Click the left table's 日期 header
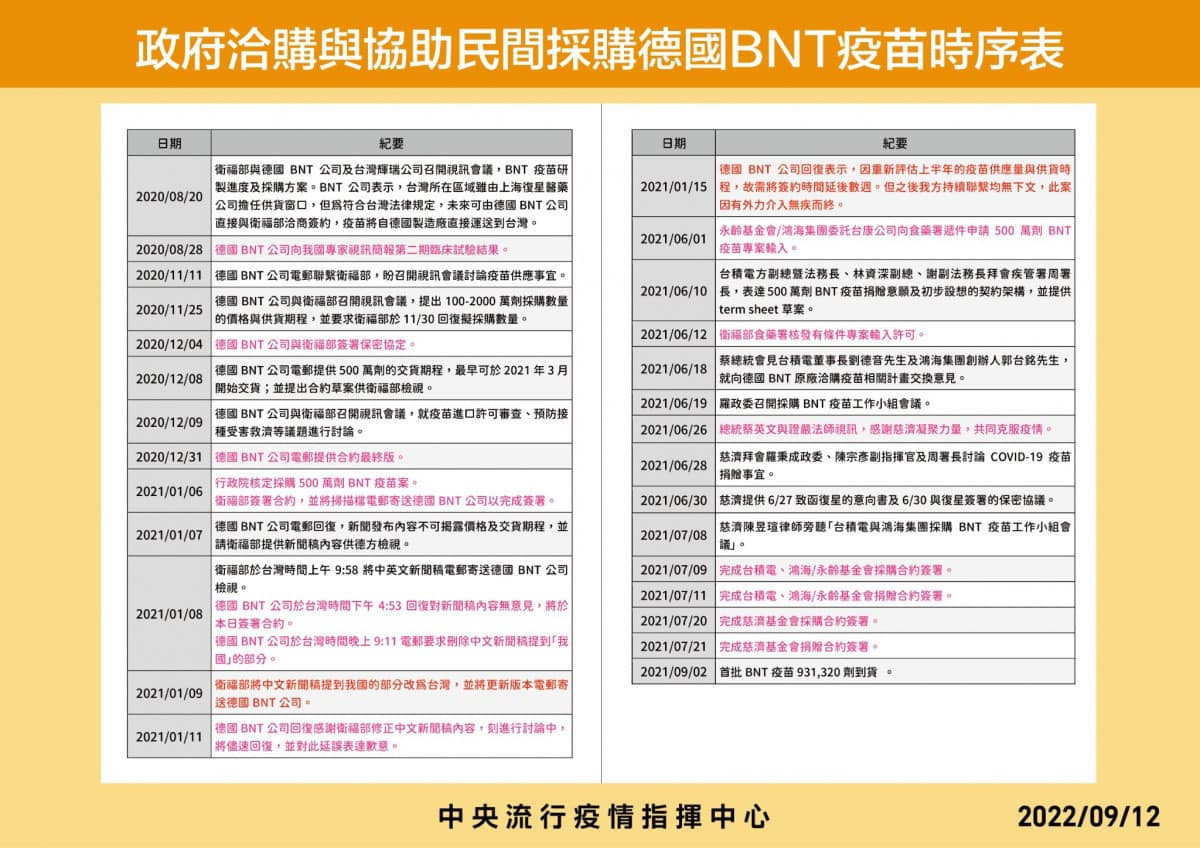1200x848 pixels. pyautogui.click(x=169, y=143)
